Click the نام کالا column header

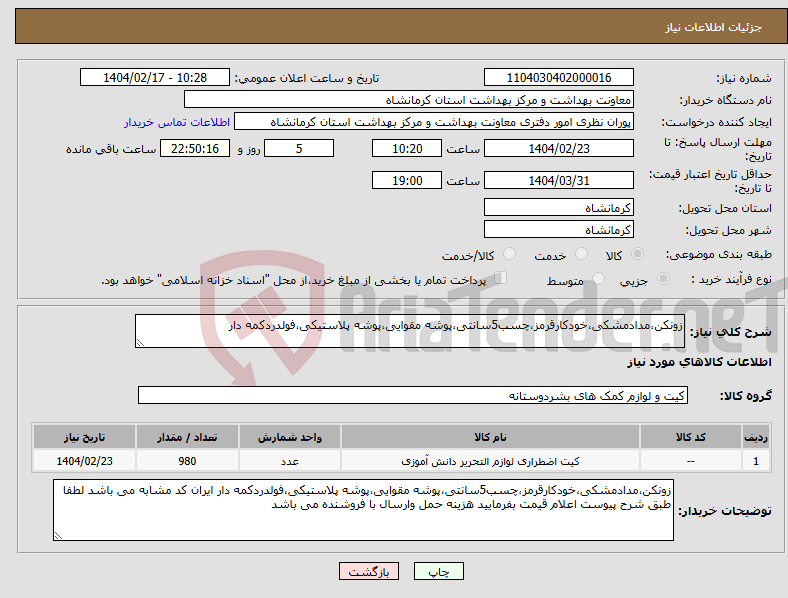click(490, 437)
